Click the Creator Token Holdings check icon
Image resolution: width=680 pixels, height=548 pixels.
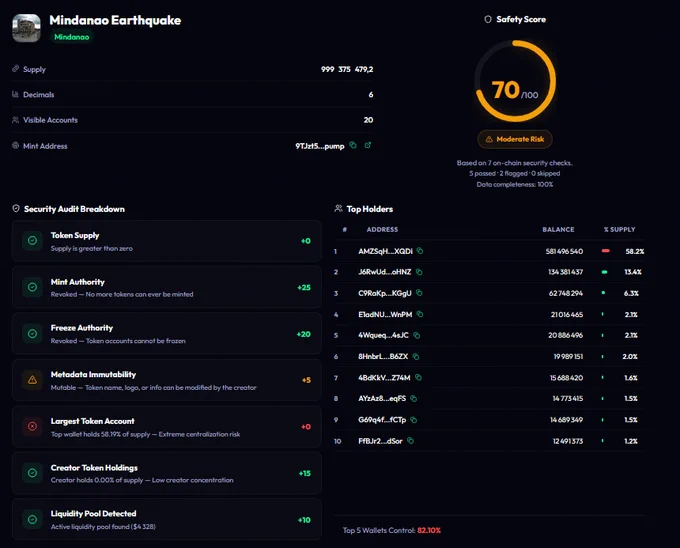pyautogui.click(x=32, y=473)
